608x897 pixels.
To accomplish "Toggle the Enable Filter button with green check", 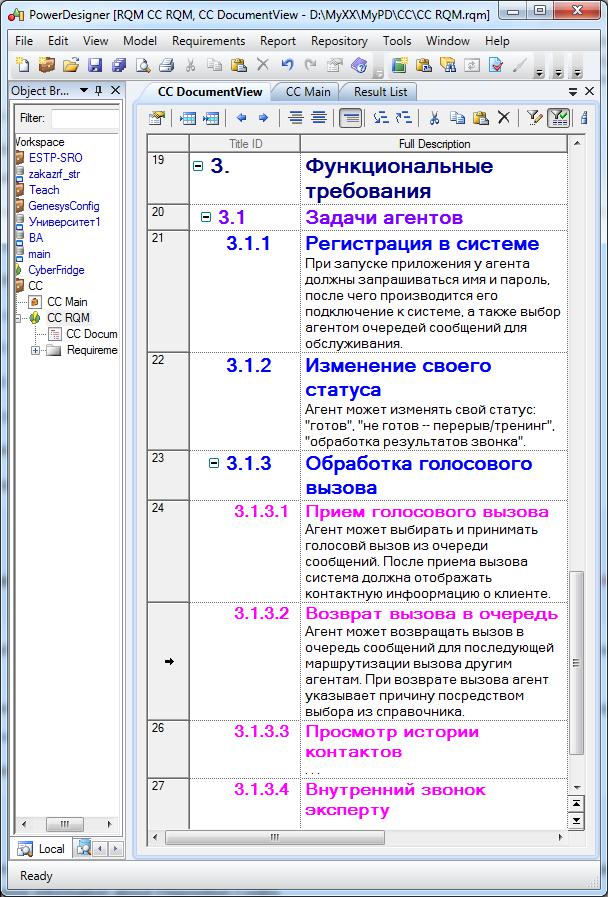I will tap(558, 118).
